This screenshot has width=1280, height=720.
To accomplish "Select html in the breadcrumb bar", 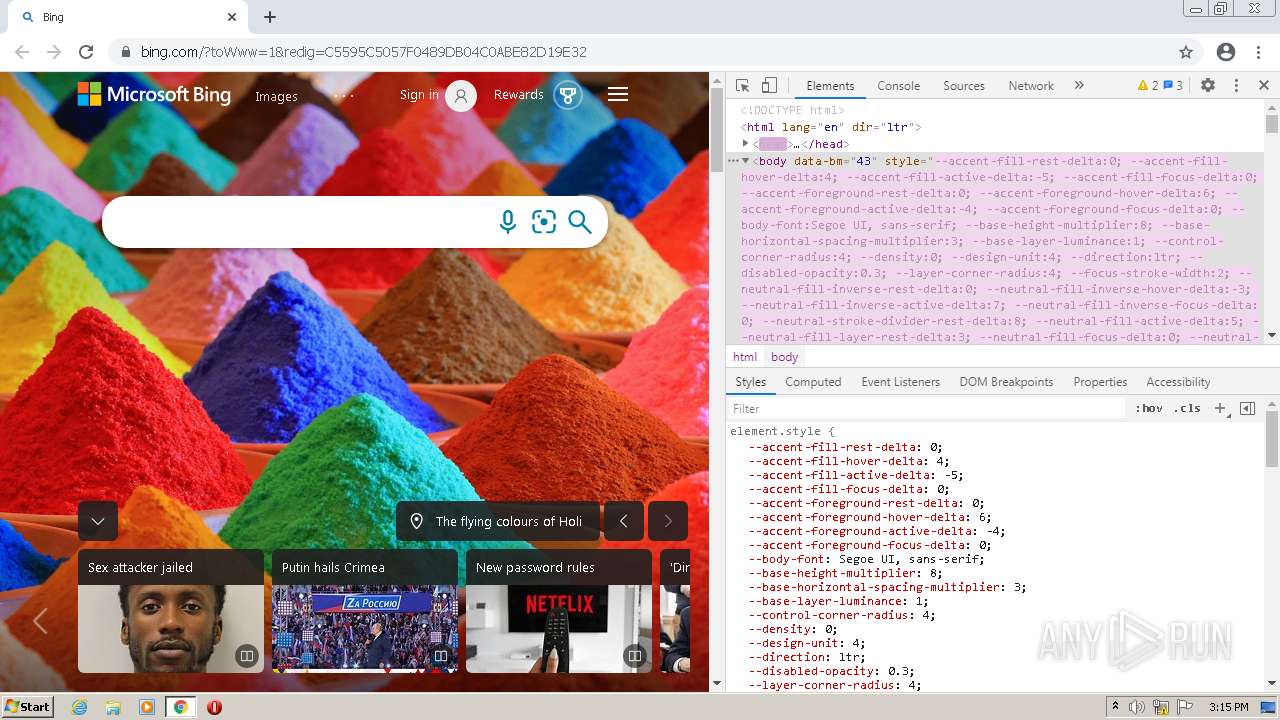I will pos(745,357).
